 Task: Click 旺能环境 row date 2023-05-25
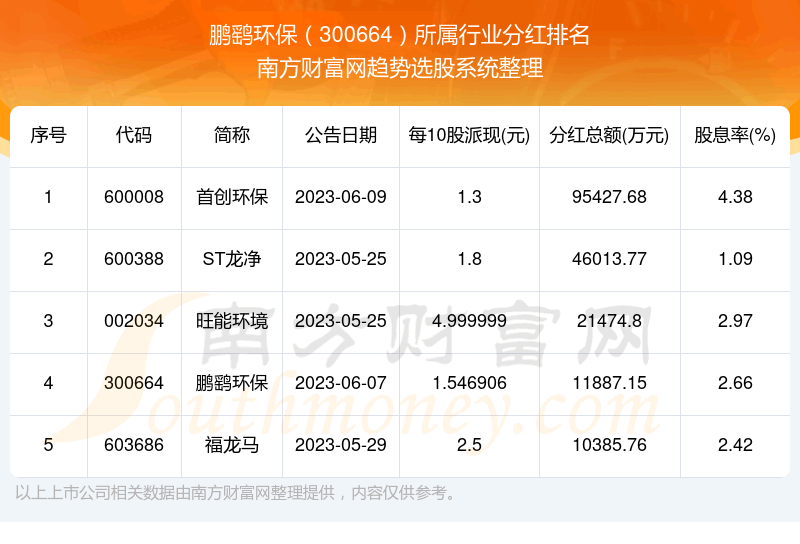pyautogui.click(x=341, y=321)
